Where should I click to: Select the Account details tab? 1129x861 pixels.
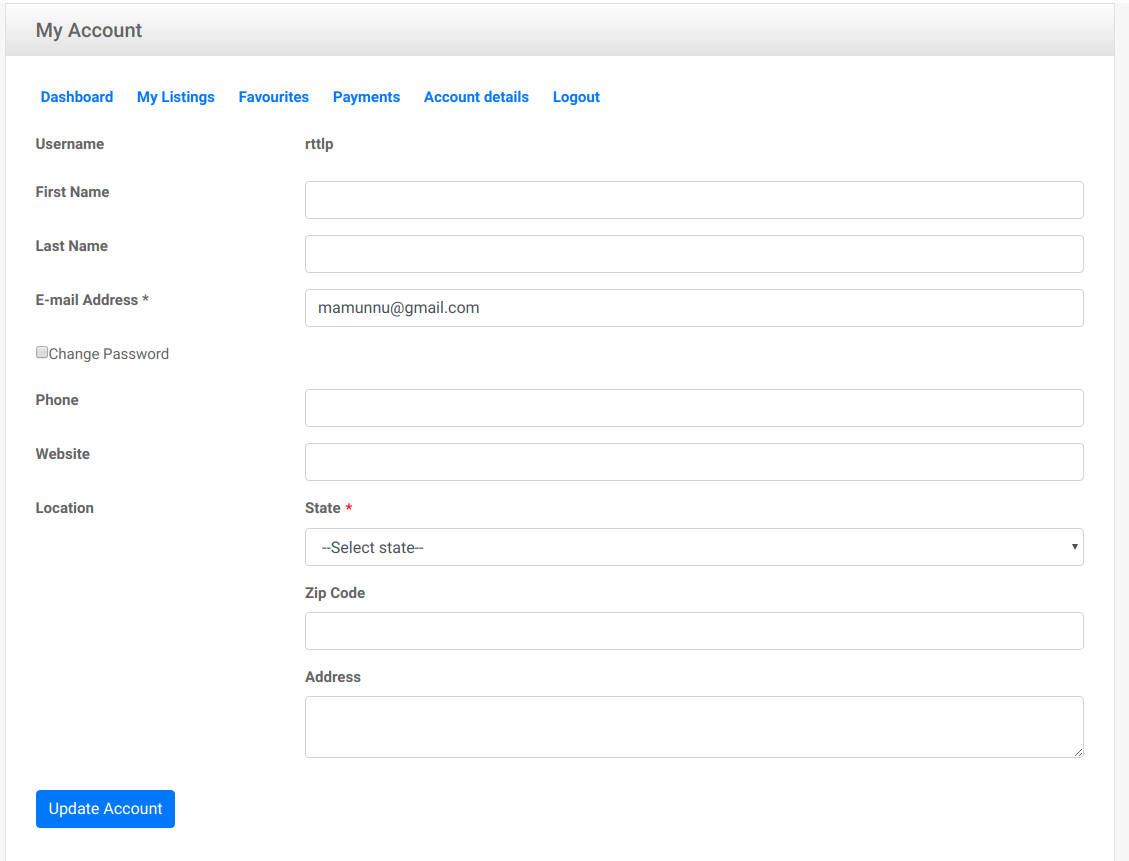click(476, 97)
